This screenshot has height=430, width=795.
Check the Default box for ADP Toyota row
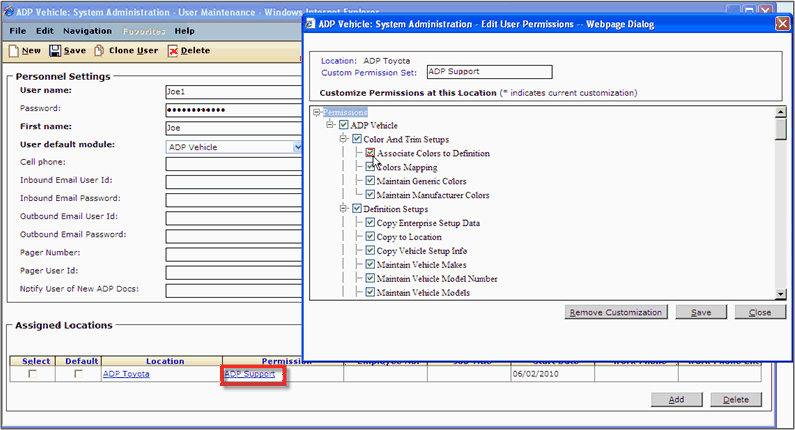[x=78, y=374]
